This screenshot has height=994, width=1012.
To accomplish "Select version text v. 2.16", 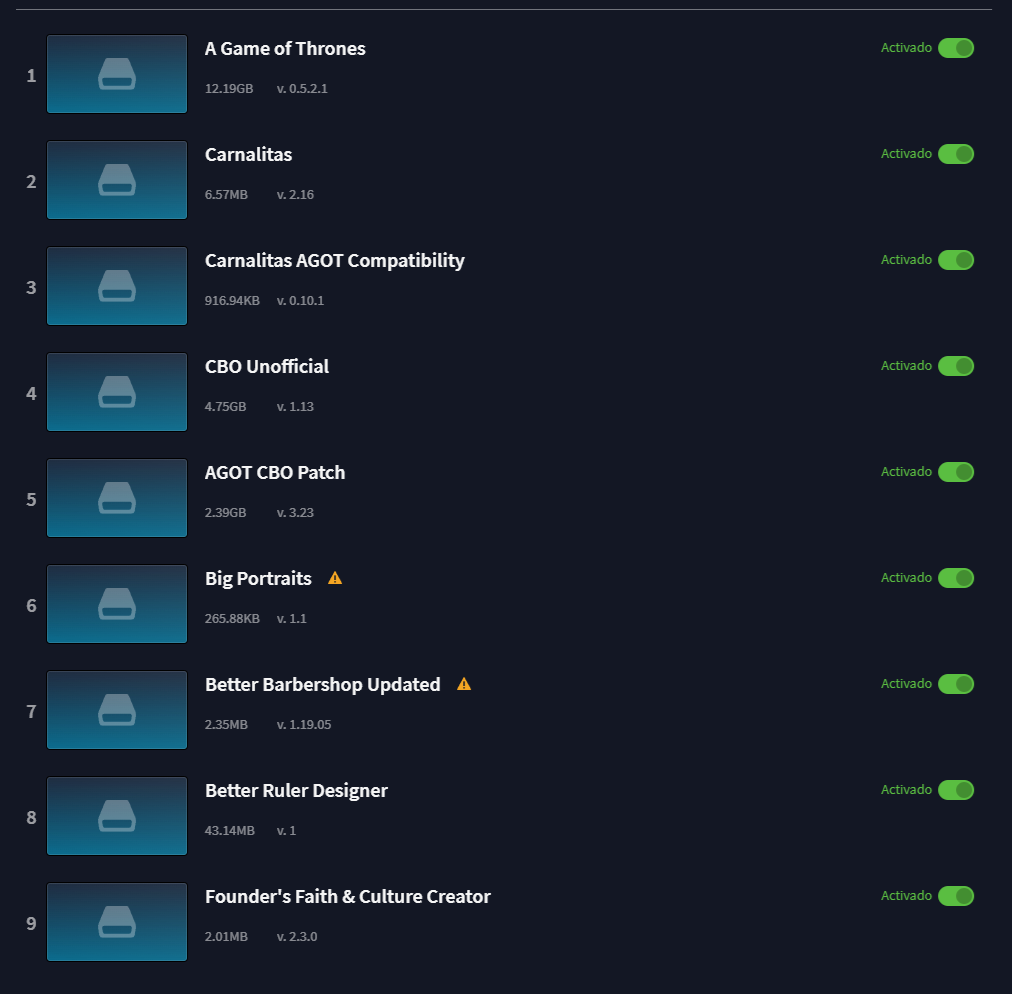I will [296, 194].
